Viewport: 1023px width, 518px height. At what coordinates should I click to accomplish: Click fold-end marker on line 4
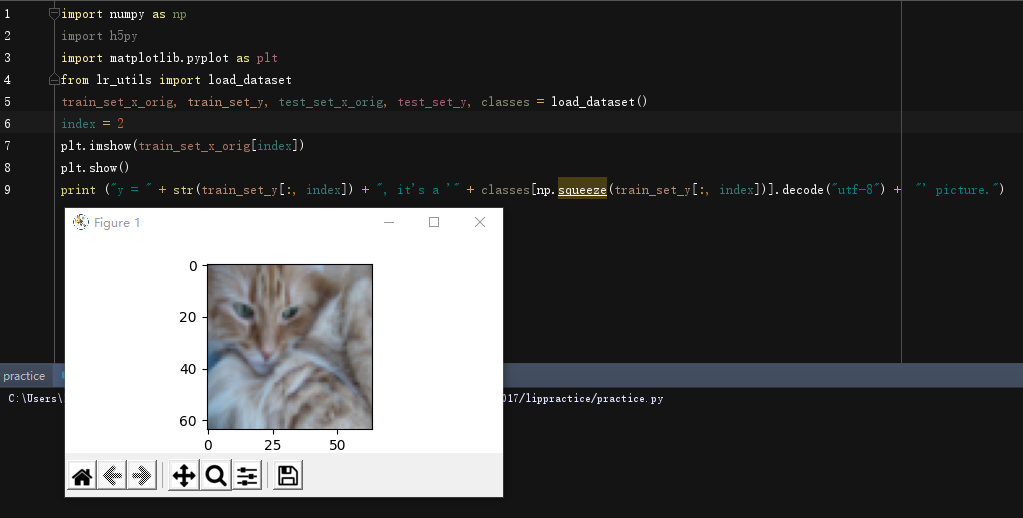point(54,80)
